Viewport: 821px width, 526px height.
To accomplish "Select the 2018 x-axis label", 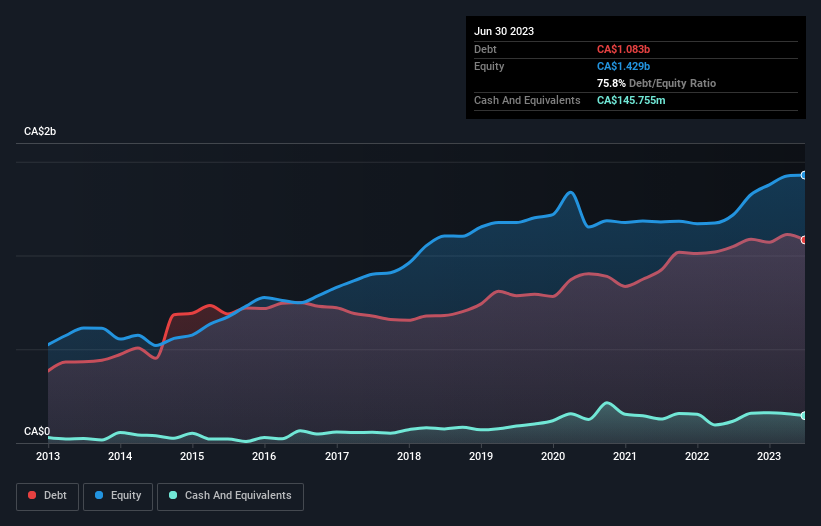I will point(409,456).
